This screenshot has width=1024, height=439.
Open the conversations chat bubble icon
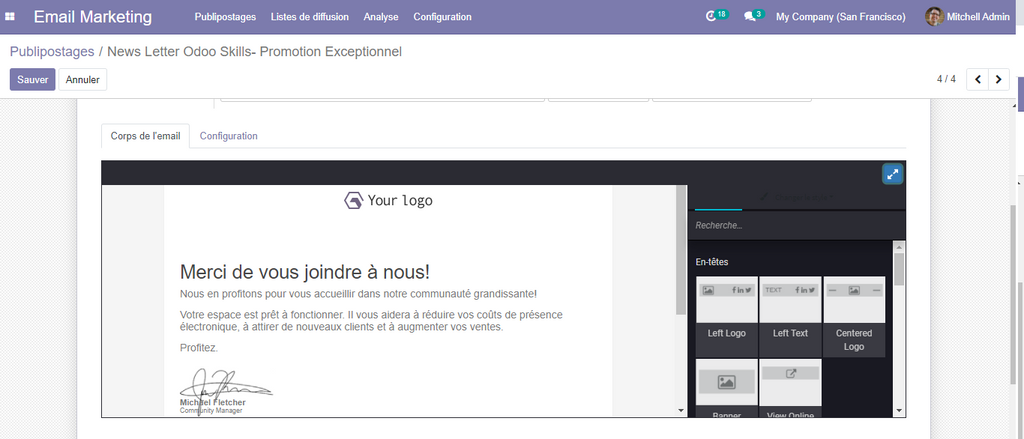750,17
